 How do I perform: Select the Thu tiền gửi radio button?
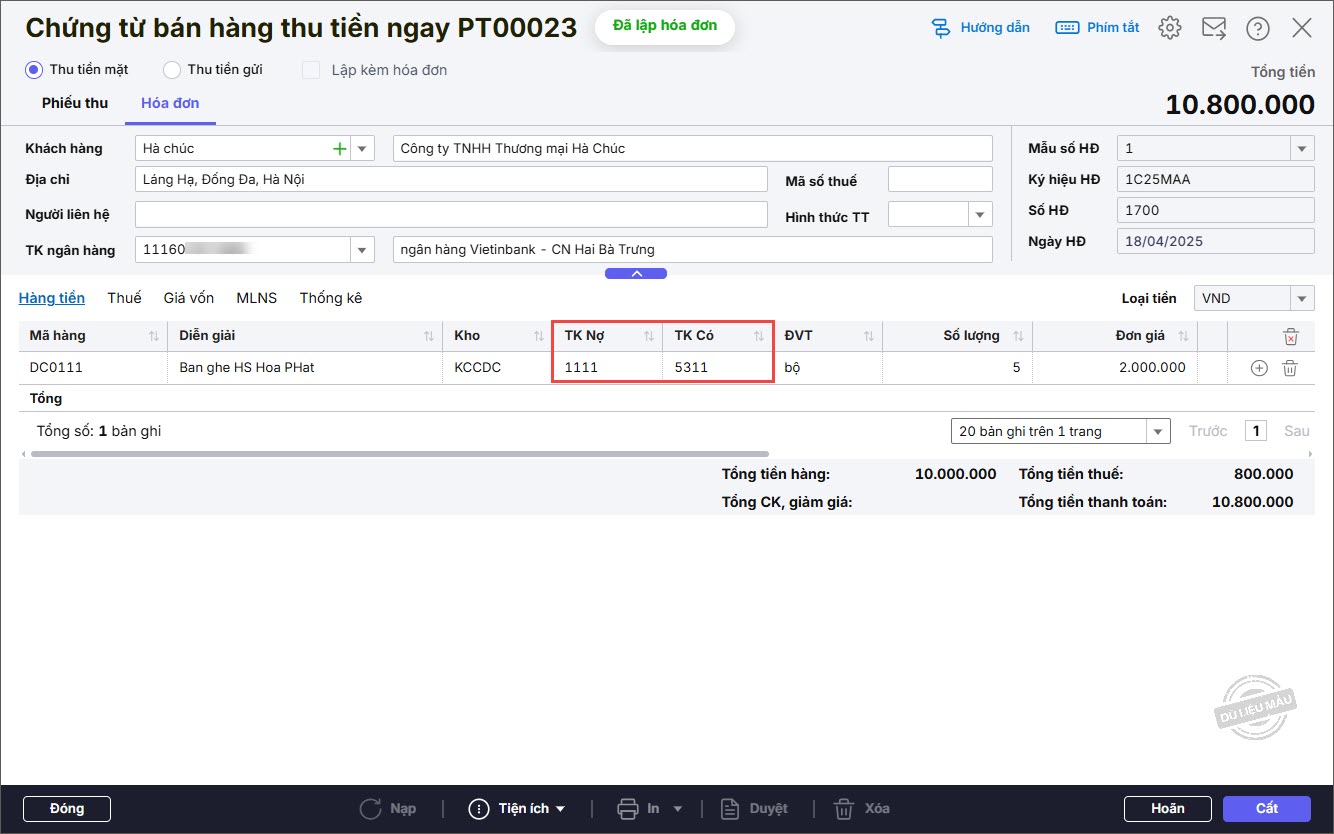(x=172, y=70)
